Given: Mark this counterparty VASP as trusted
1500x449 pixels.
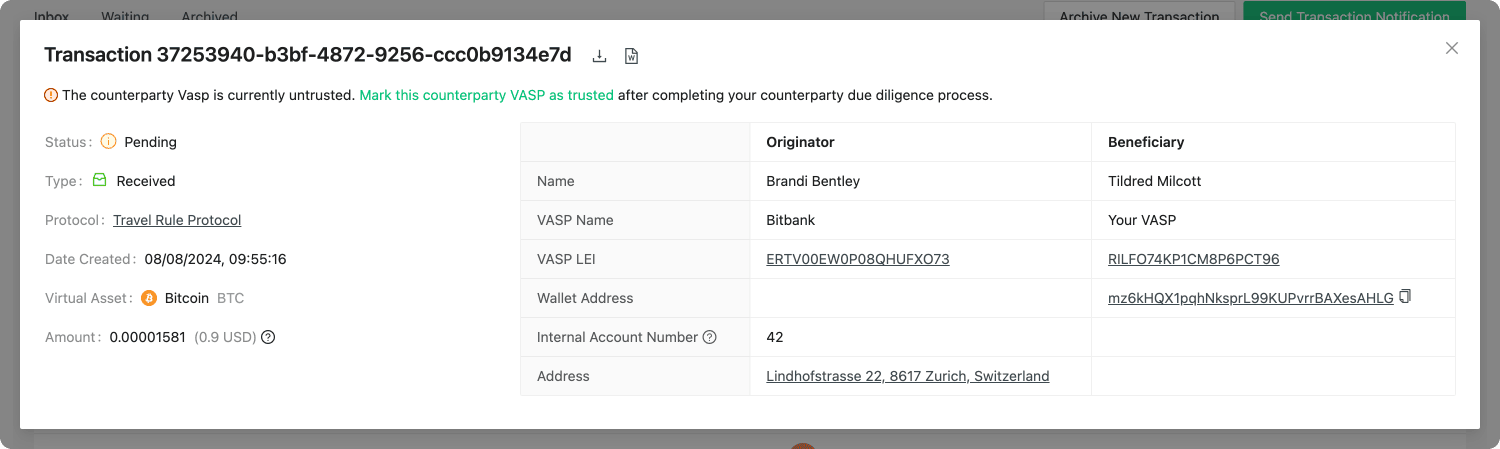Looking at the screenshot, I should [486, 96].
